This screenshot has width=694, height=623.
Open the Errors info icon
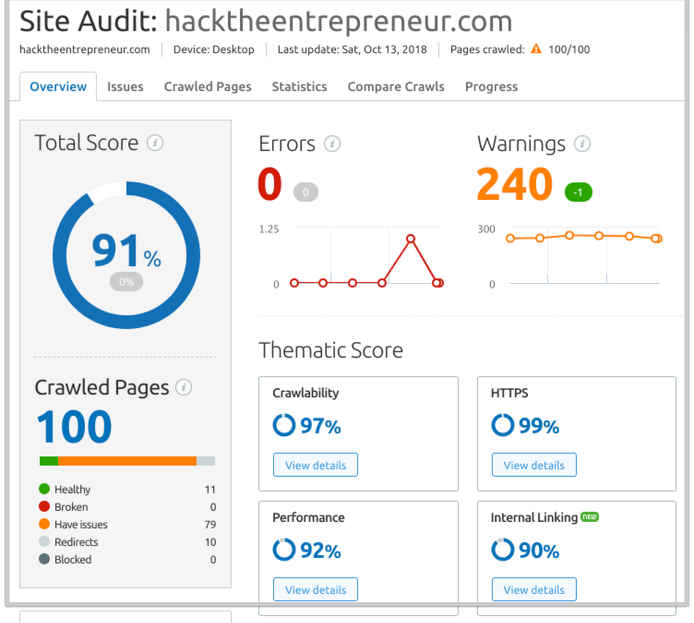coord(332,144)
